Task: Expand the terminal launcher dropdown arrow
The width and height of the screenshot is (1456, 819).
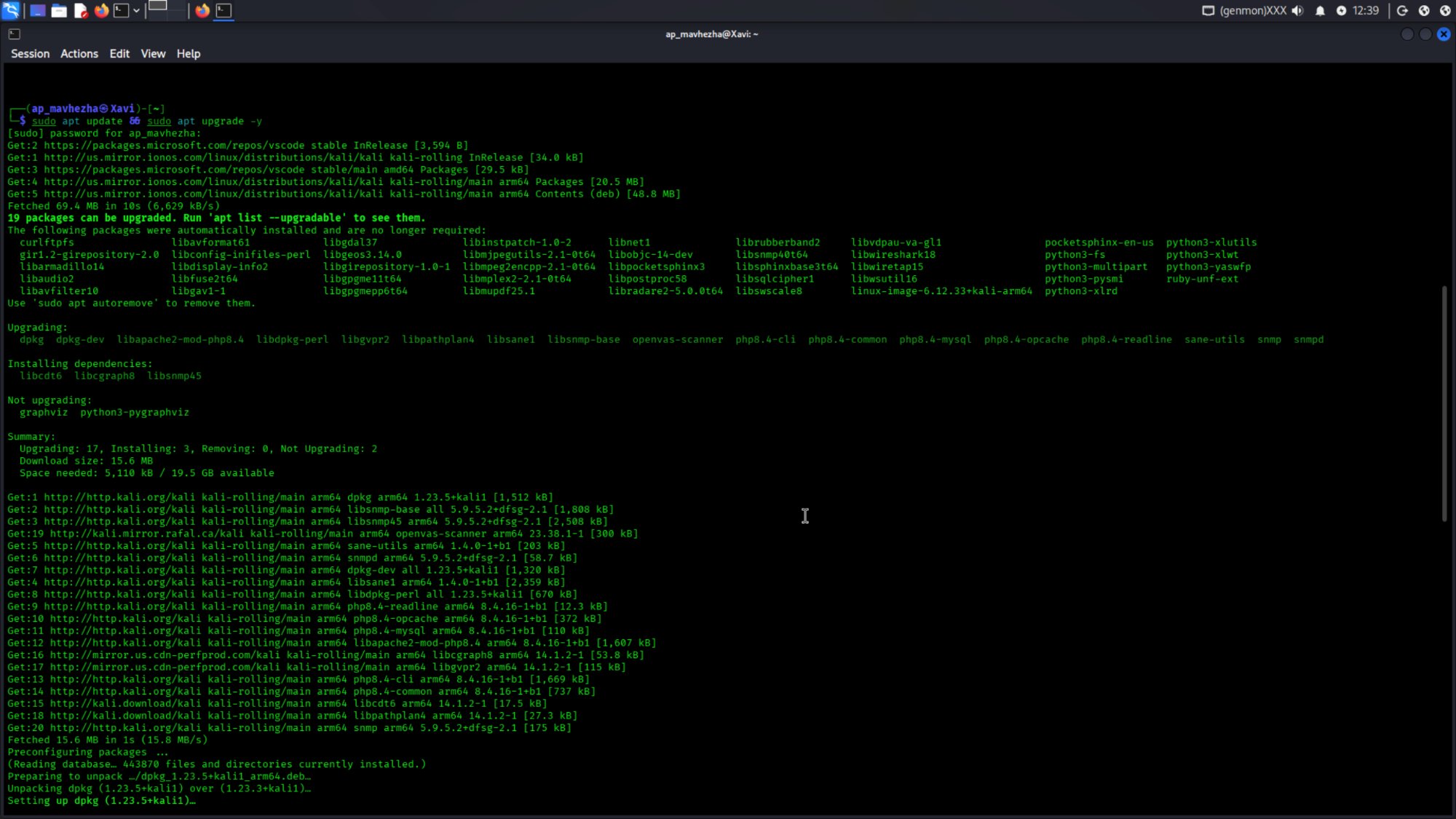Action: pyautogui.click(x=136, y=10)
